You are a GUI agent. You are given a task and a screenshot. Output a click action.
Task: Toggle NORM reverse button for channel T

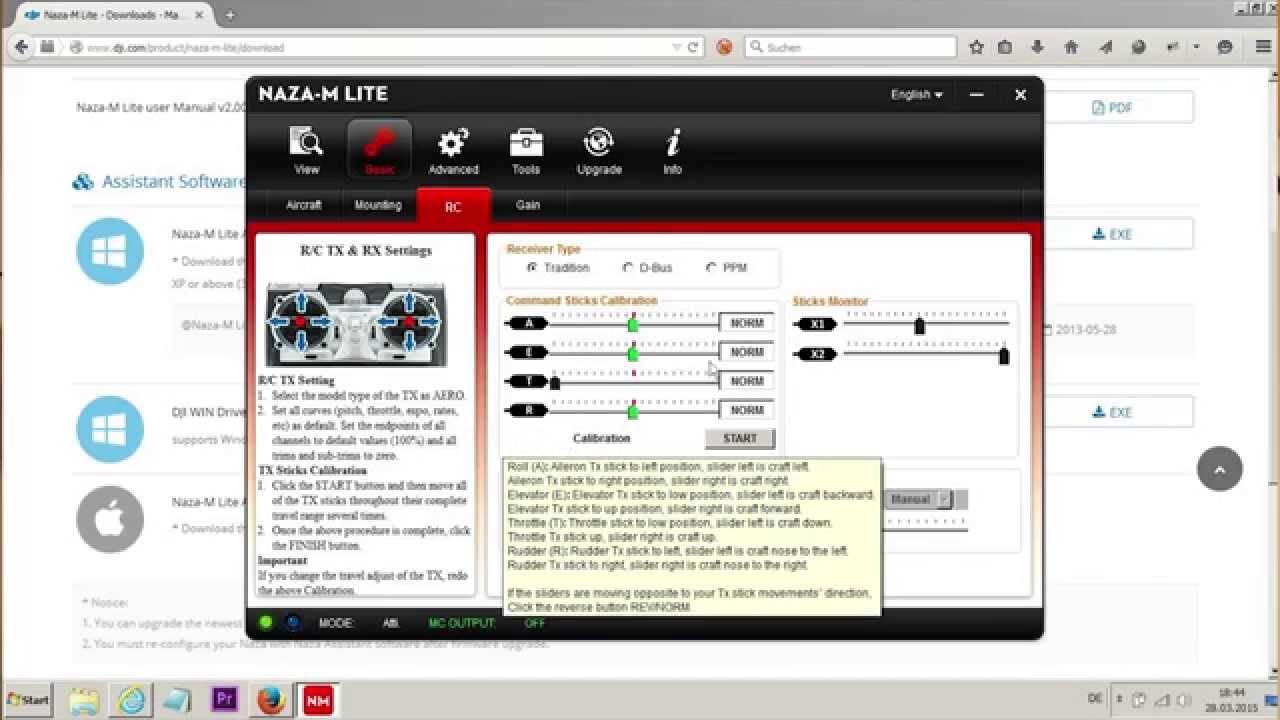(x=747, y=381)
